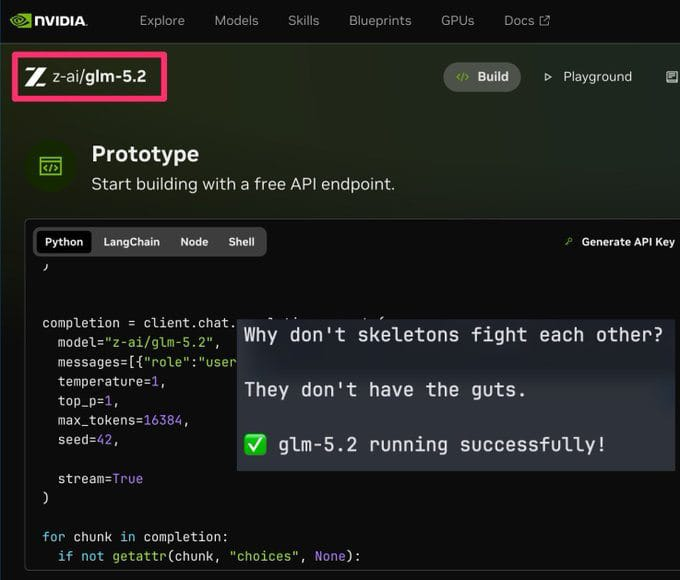Screen dimensions: 680x580
Task: Click the Z.ai logo icon
Action: click(35, 77)
